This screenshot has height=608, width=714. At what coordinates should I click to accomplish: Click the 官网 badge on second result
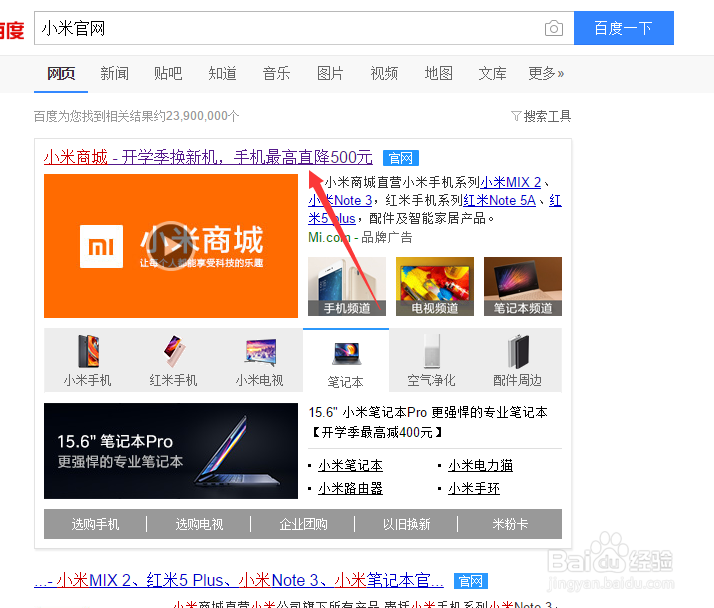[x=471, y=581]
